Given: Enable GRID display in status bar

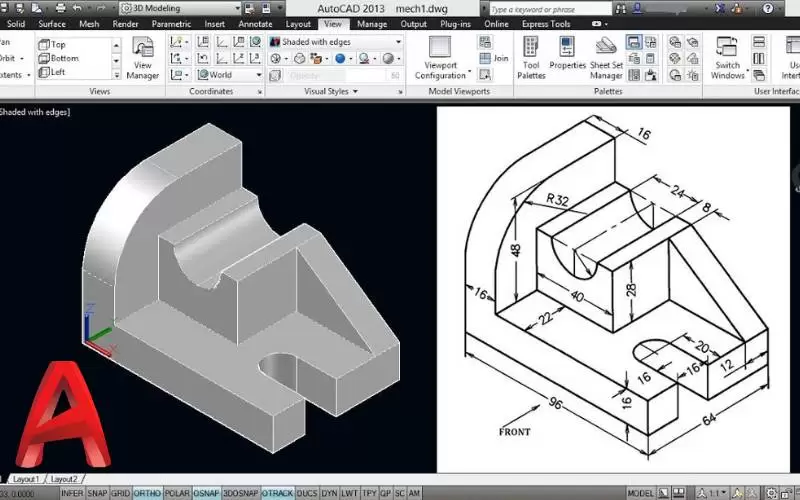Looking at the screenshot, I should [x=120, y=493].
